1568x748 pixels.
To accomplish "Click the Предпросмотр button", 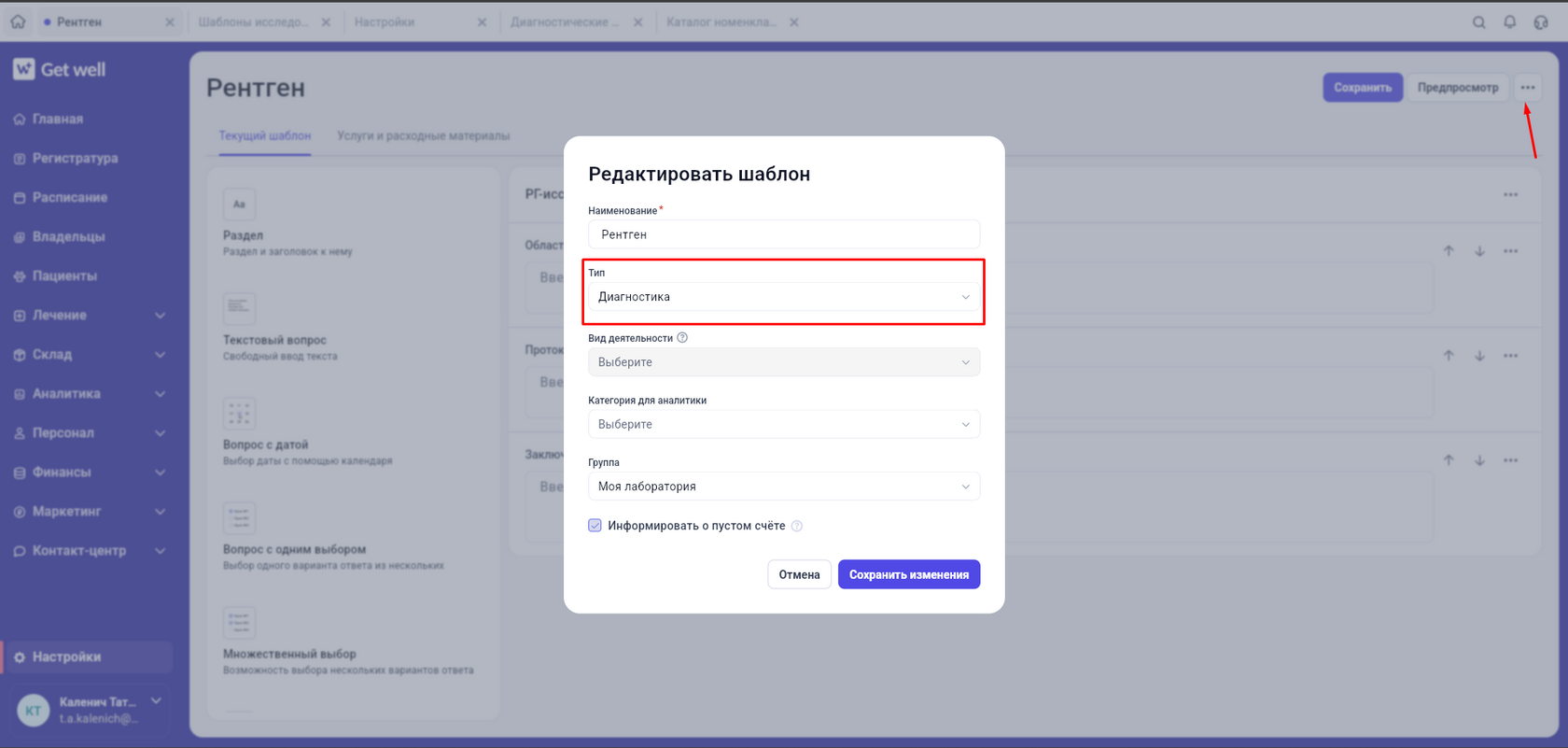I will coord(1458,88).
